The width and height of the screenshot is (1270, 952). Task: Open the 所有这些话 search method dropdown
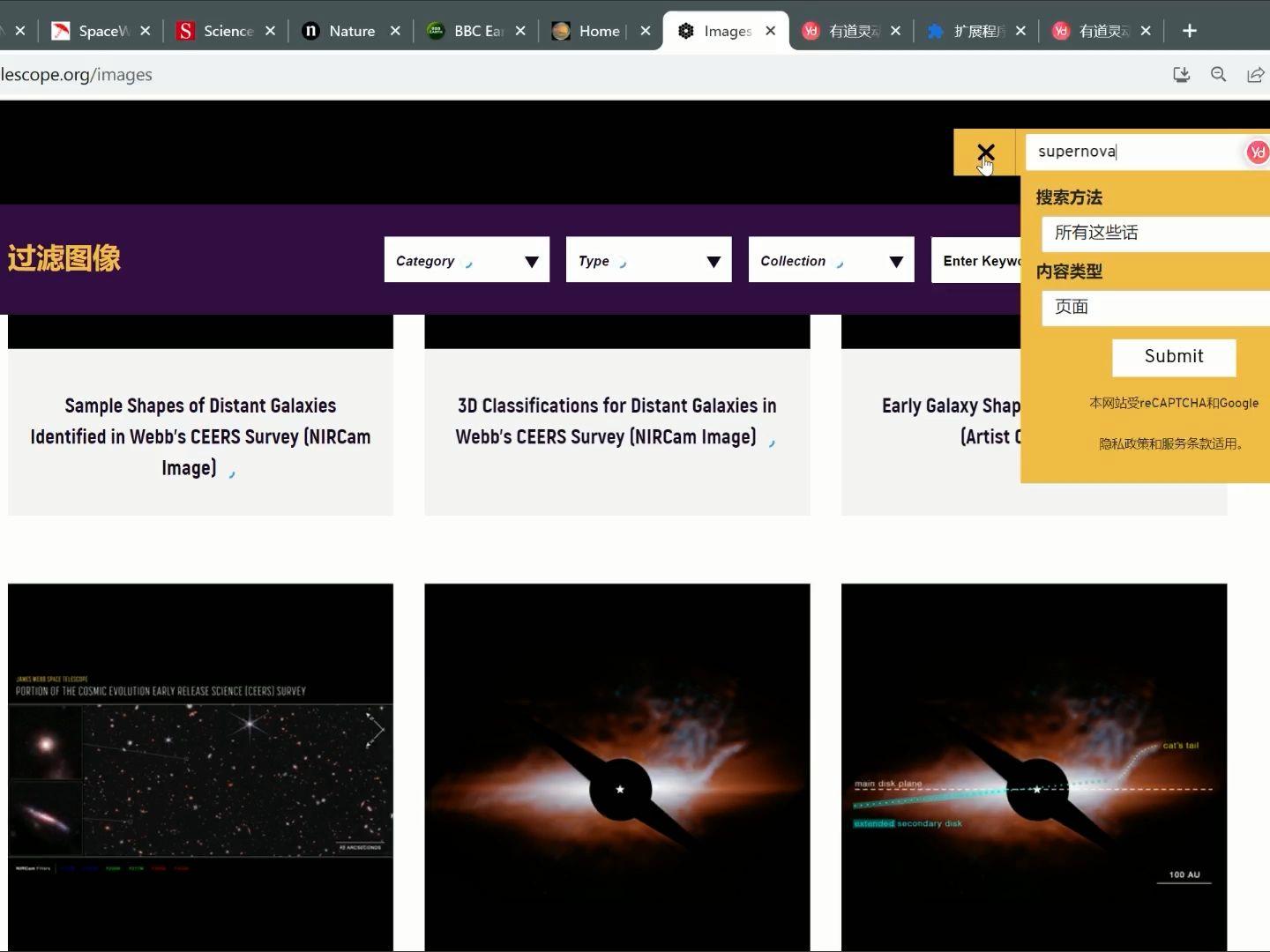click(x=1155, y=234)
